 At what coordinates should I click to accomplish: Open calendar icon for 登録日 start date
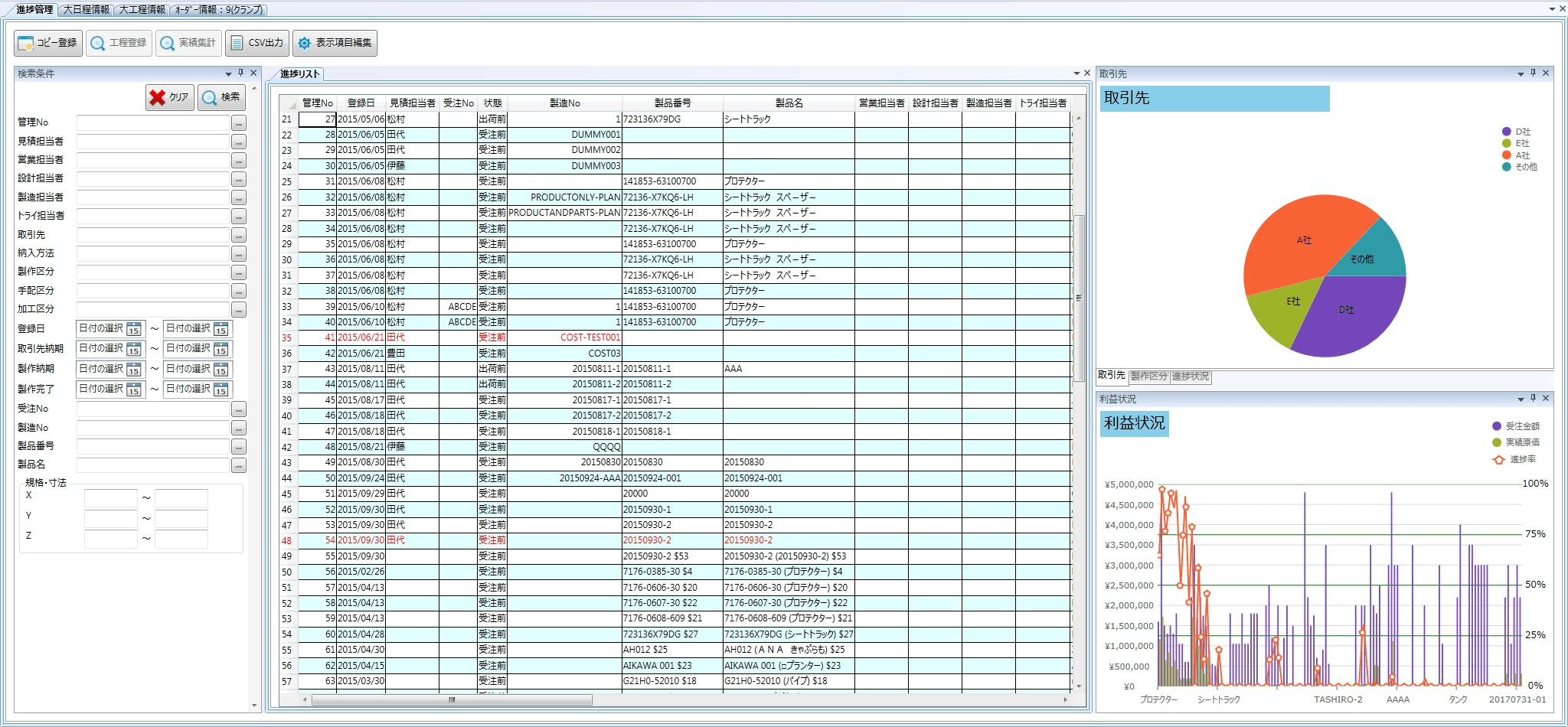[x=134, y=329]
